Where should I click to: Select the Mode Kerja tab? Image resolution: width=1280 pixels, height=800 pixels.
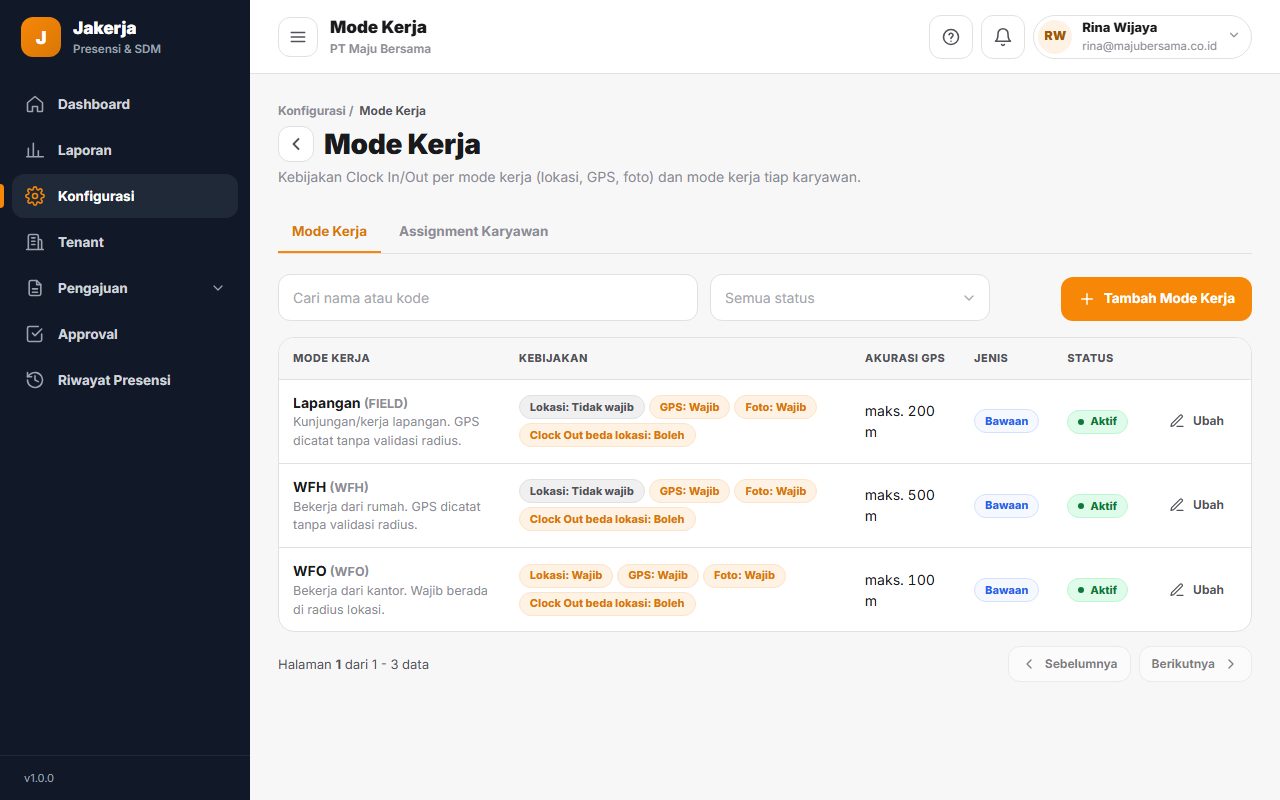[329, 231]
